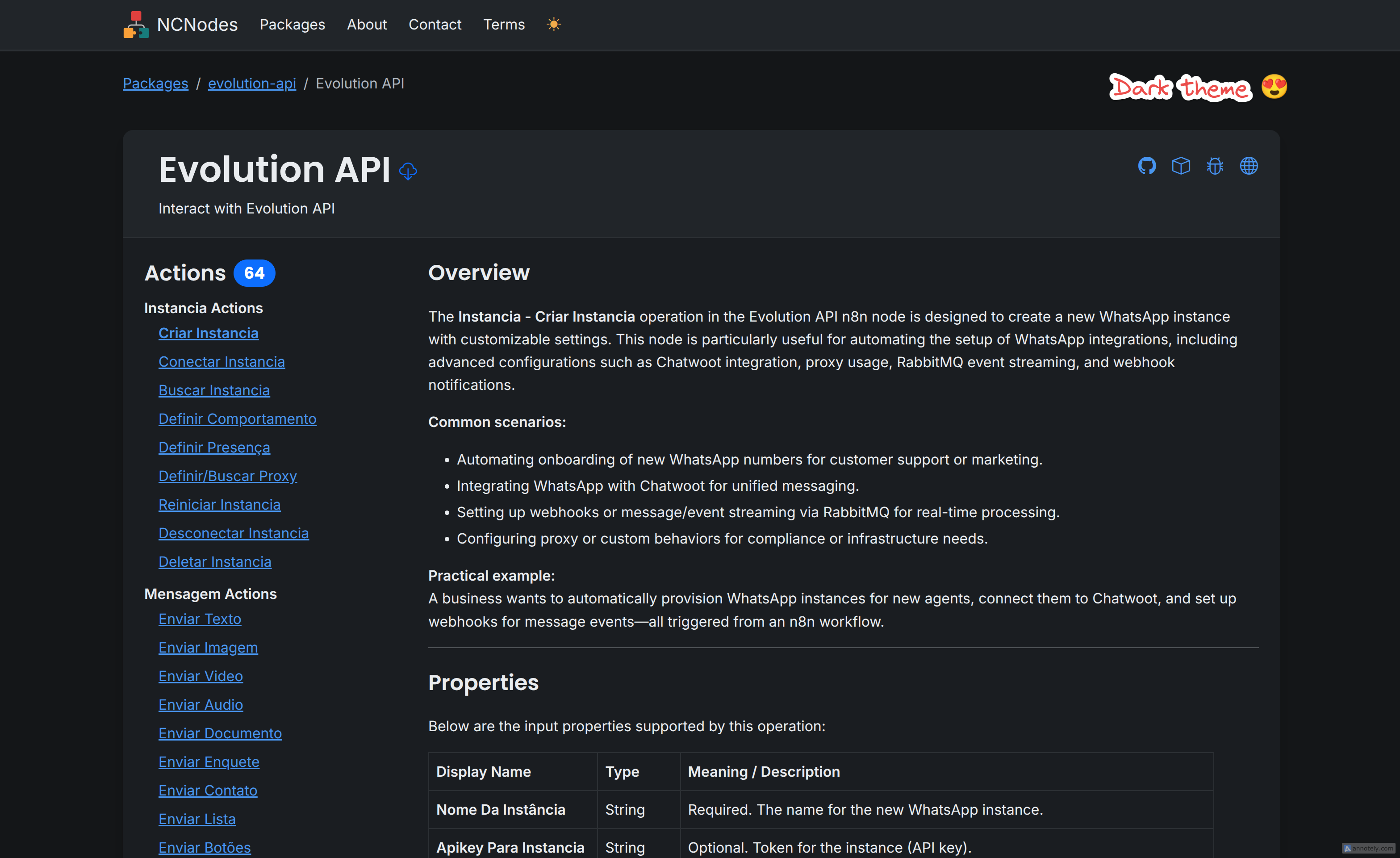Open the bug report icon
Image resolution: width=1400 pixels, height=858 pixels.
(x=1215, y=166)
